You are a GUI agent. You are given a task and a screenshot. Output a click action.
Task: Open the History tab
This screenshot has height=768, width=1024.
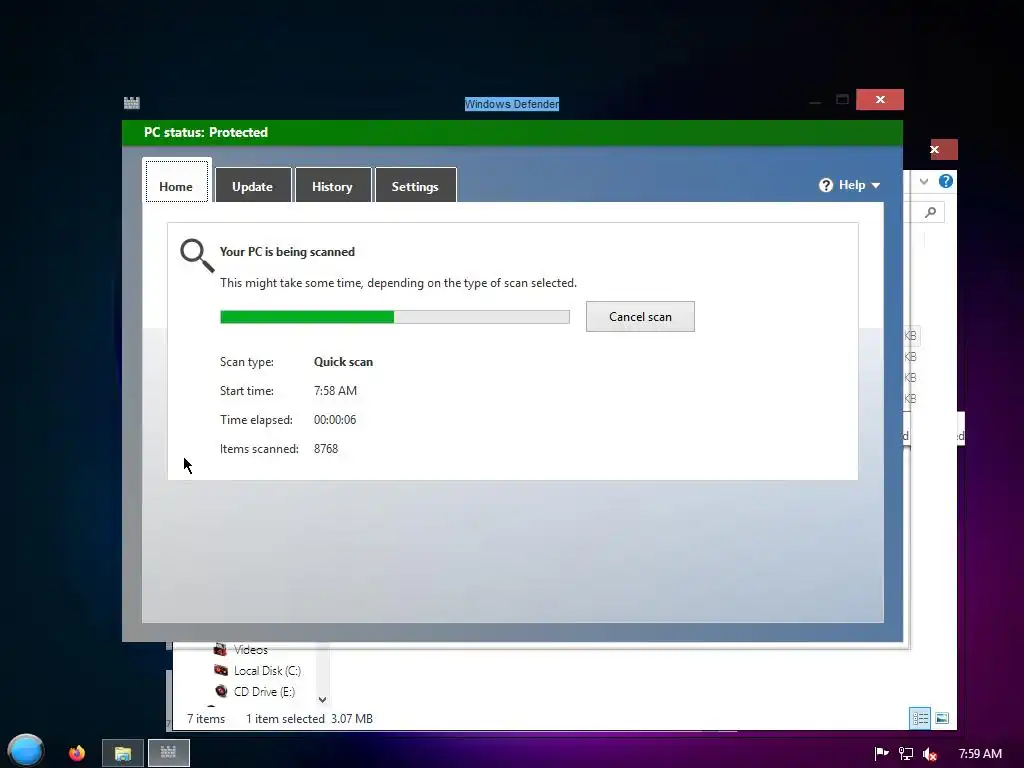pyautogui.click(x=333, y=185)
